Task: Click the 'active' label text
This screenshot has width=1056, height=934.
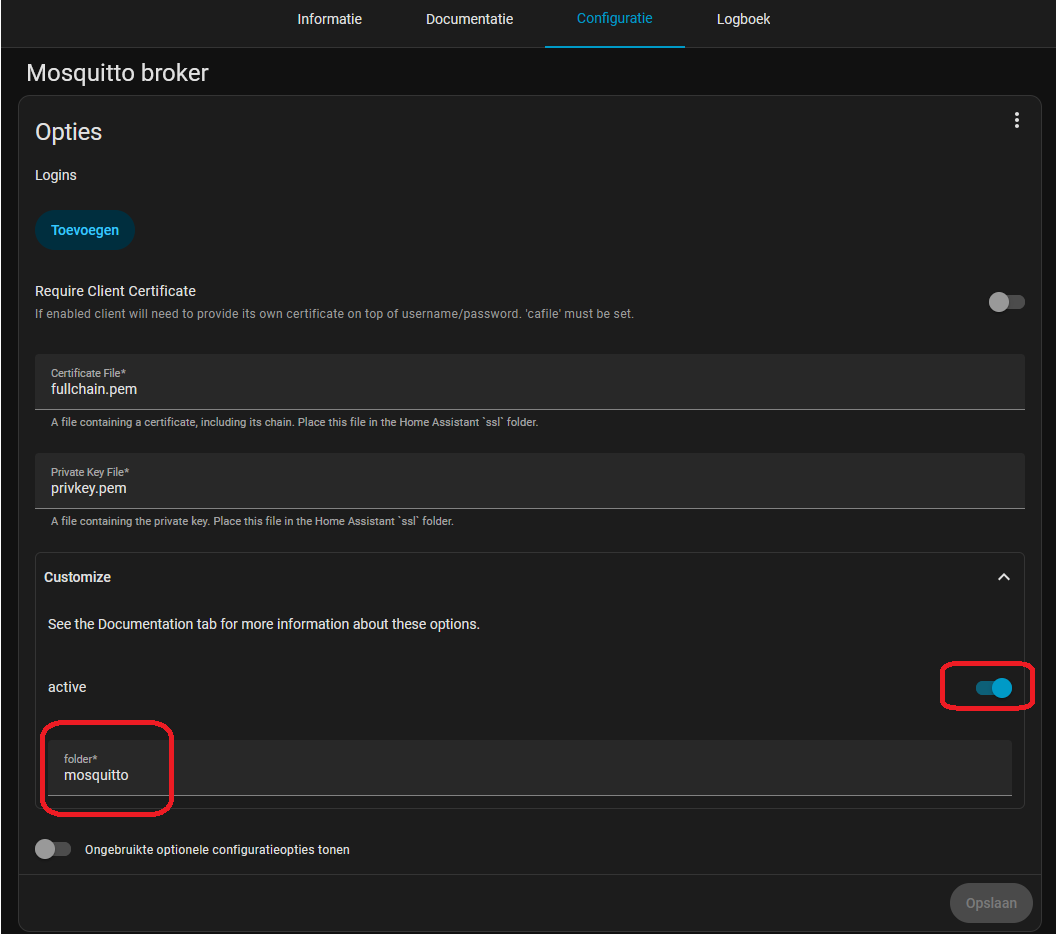Action: (x=67, y=688)
